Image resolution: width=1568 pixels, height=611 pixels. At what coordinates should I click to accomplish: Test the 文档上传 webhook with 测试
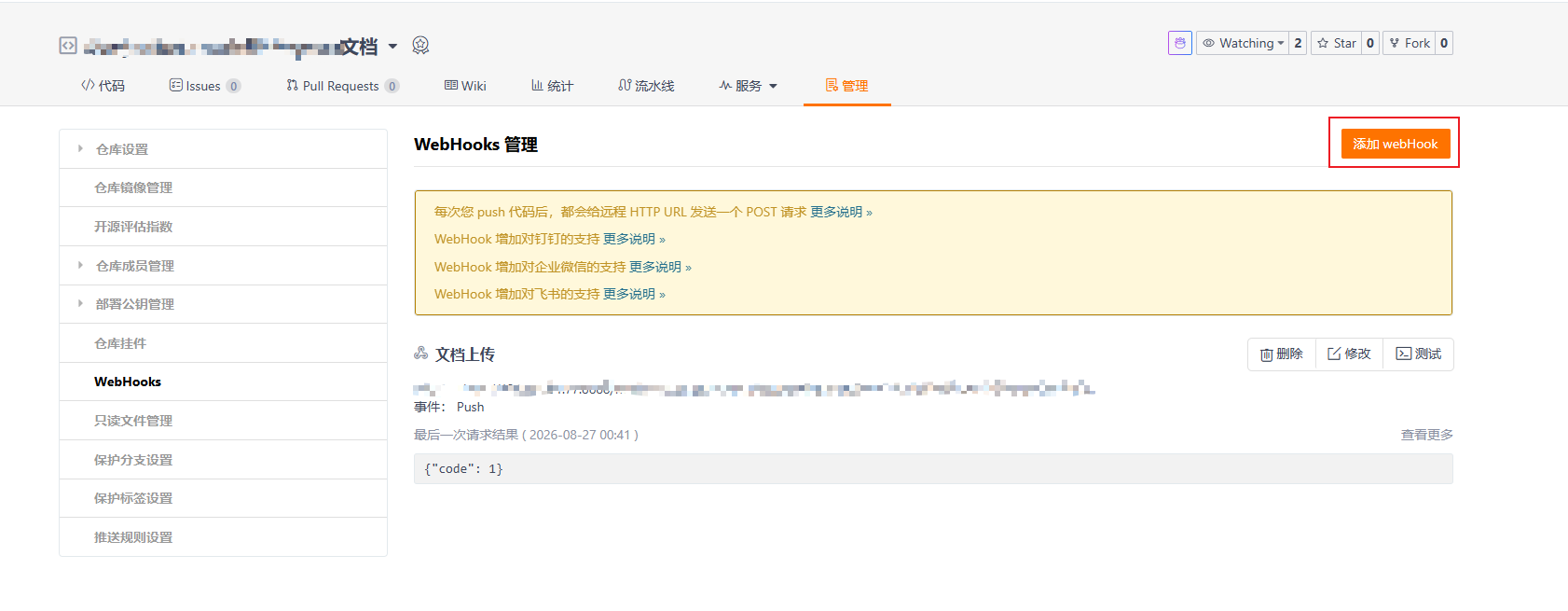(x=1418, y=354)
